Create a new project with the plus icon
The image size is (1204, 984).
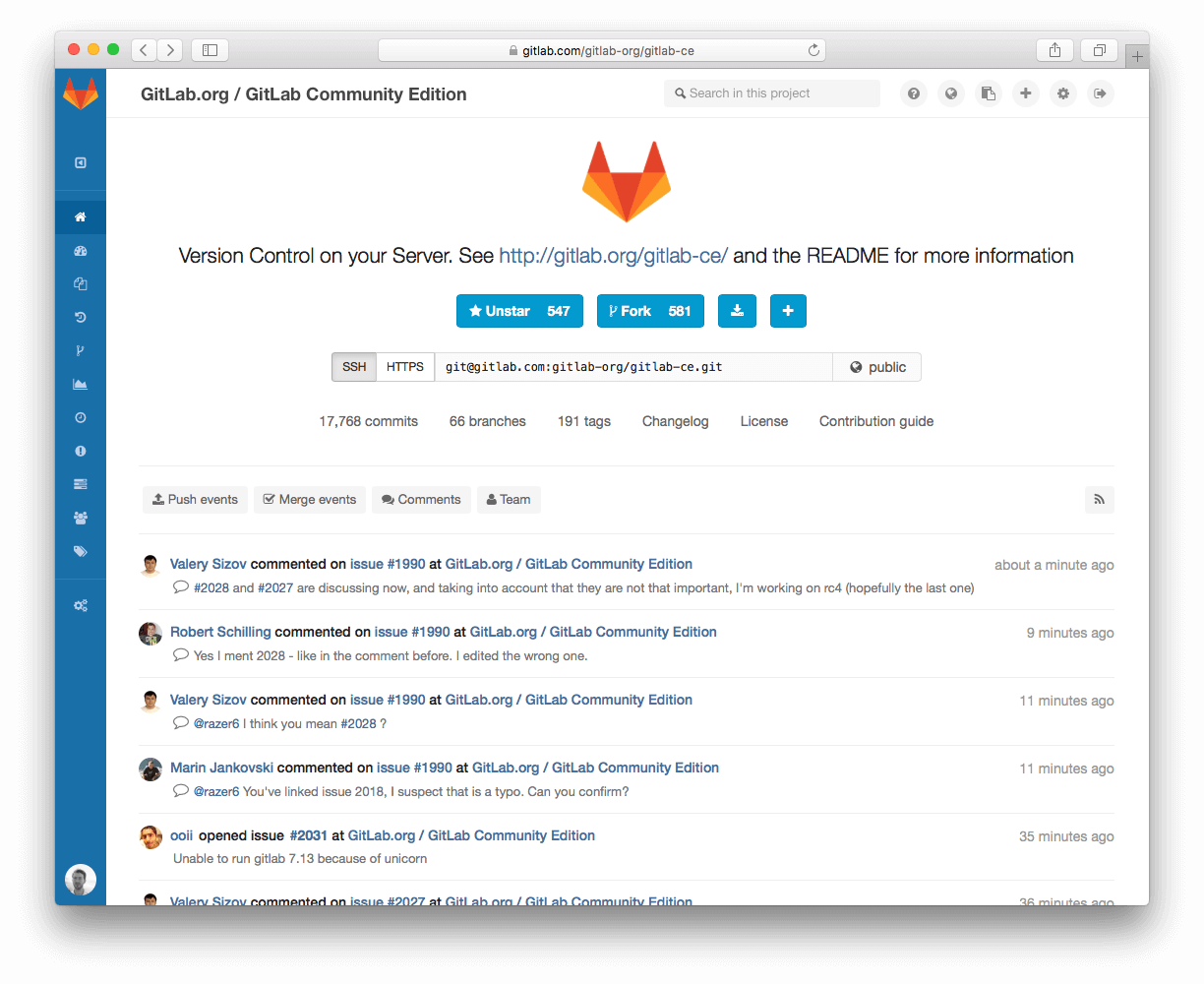click(x=1025, y=92)
